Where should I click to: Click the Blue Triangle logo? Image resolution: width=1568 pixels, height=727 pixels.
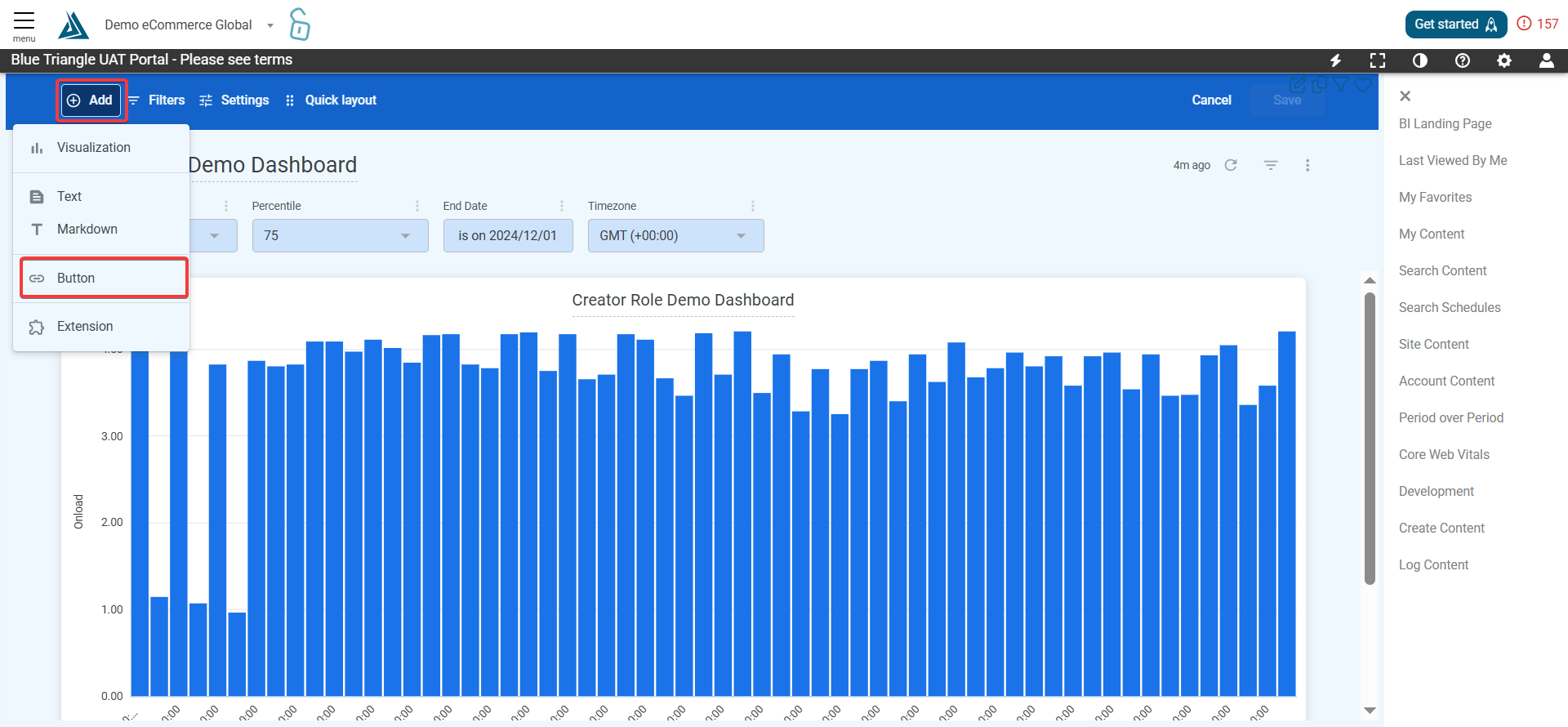coord(73,25)
